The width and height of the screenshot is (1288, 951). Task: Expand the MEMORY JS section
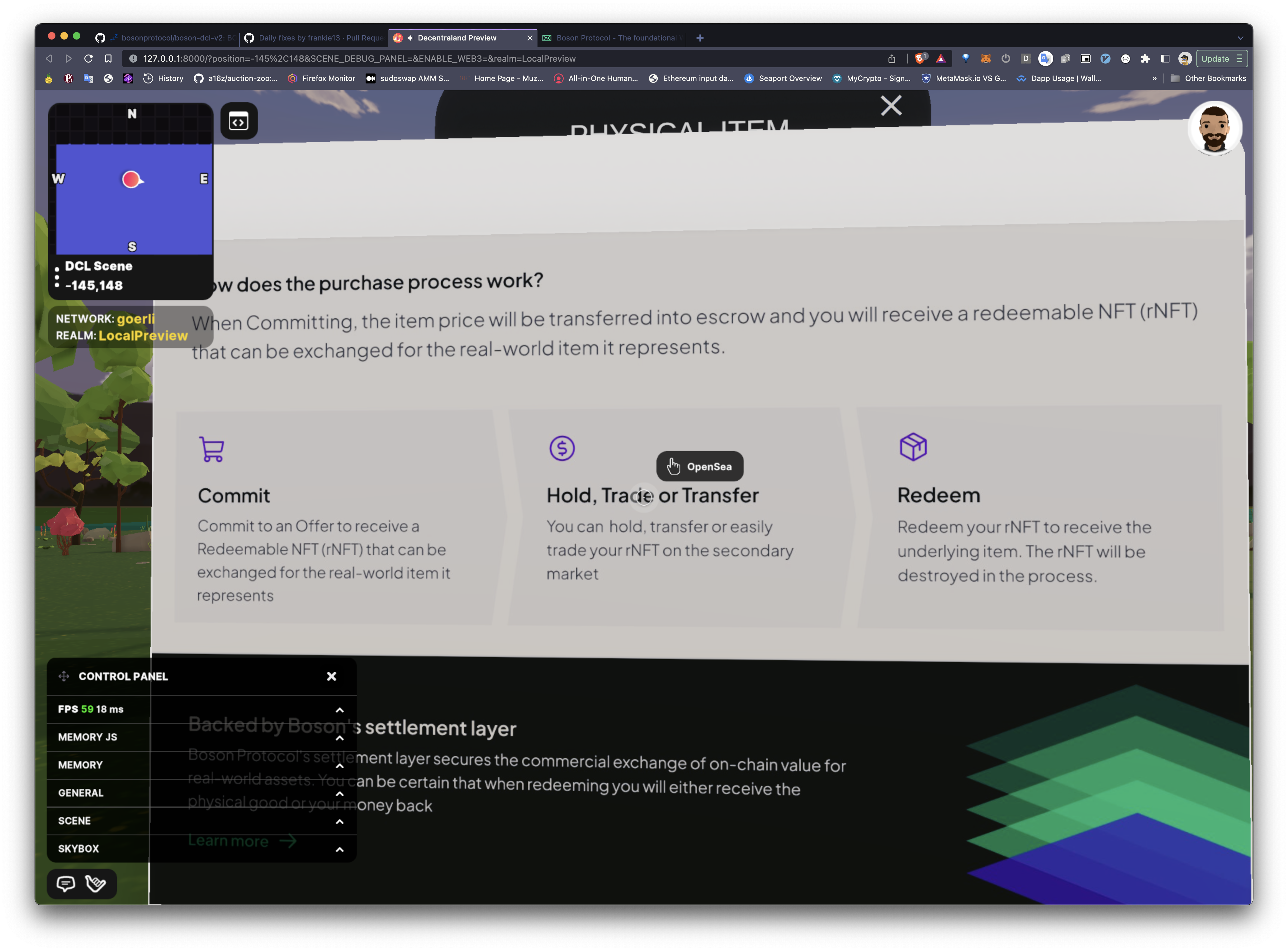click(x=340, y=737)
